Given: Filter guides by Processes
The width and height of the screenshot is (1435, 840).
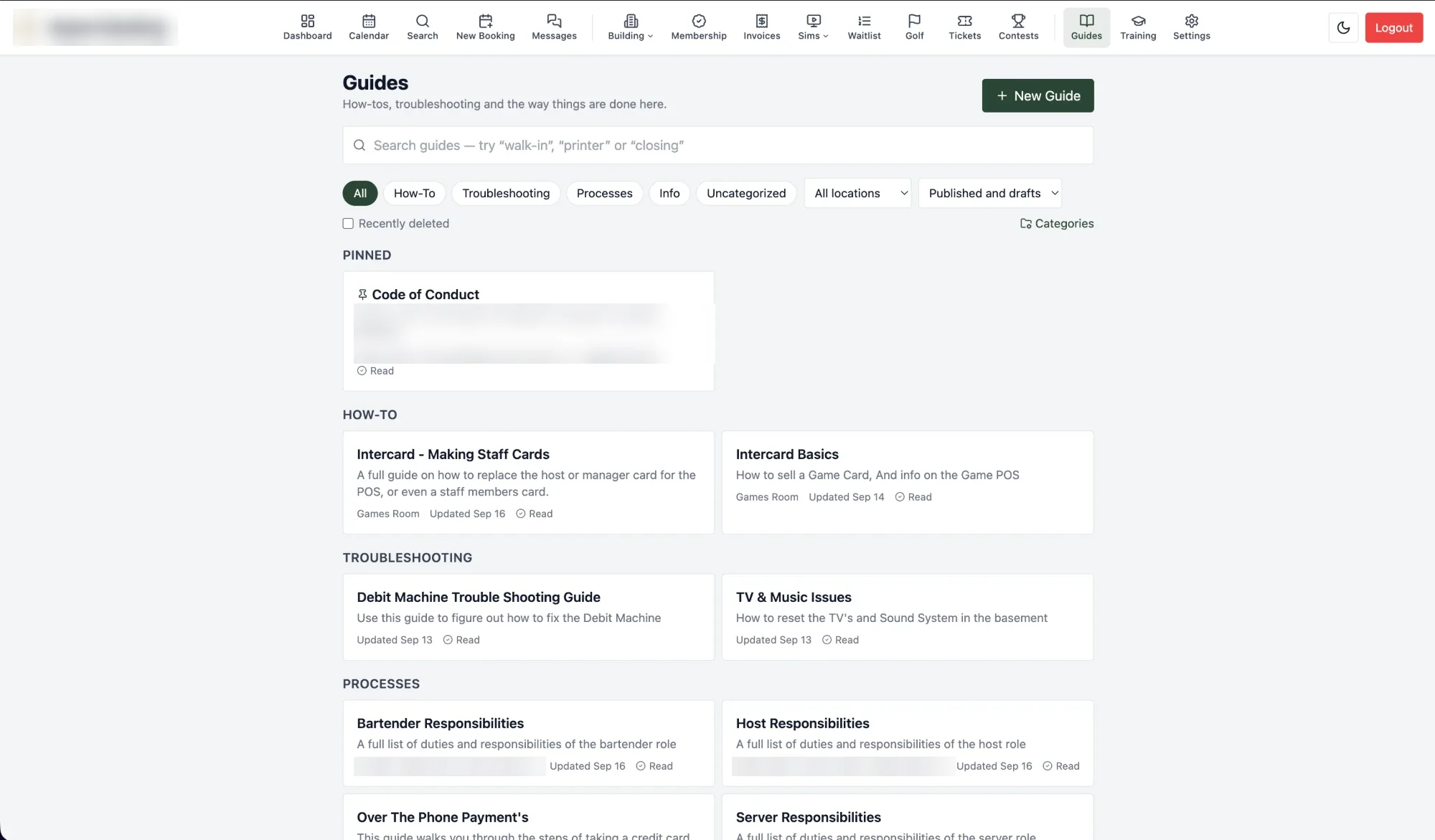Looking at the screenshot, I should (604, 194).
